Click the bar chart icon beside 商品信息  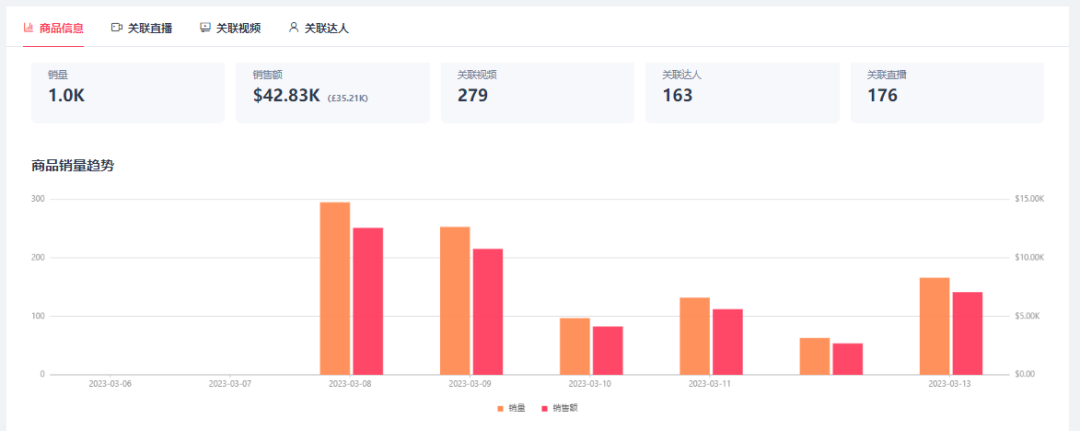point(28,28)
